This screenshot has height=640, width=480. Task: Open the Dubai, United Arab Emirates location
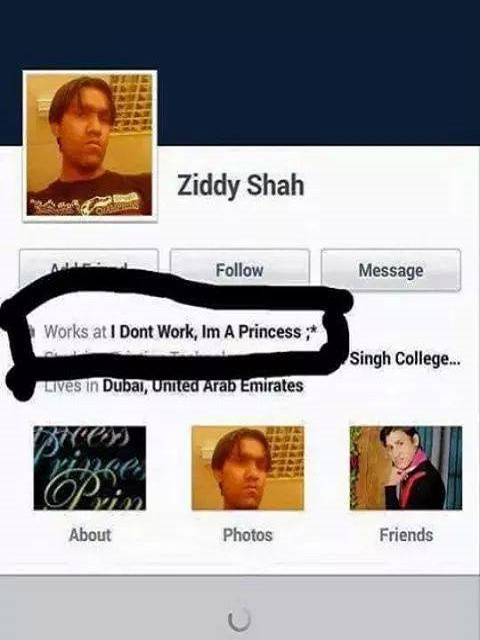pos(203,385)
